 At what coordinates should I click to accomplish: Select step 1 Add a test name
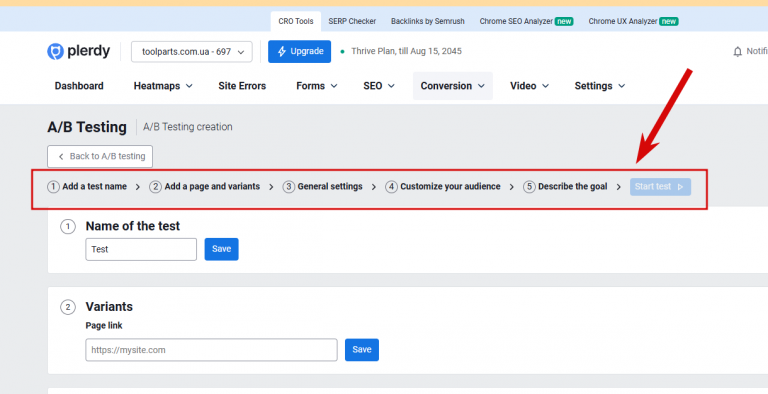point(87,187)
